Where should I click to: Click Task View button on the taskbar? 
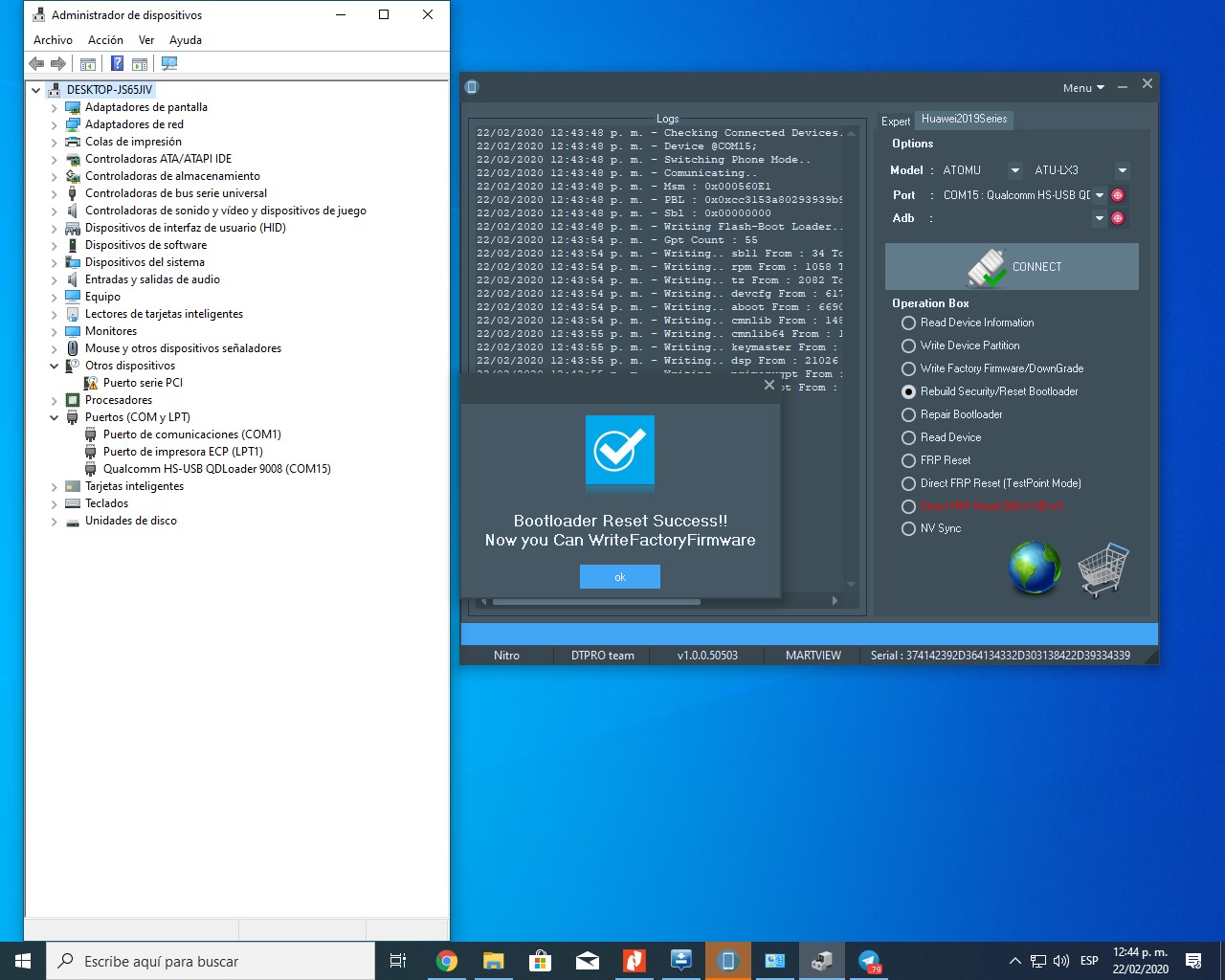pyautogui.click(x=398, y=961)
